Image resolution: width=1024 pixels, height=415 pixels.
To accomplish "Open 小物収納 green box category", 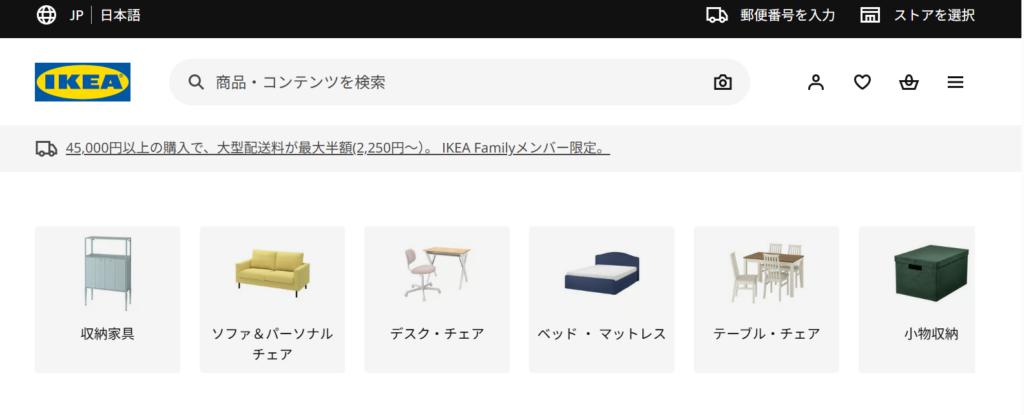I will 917,299.
